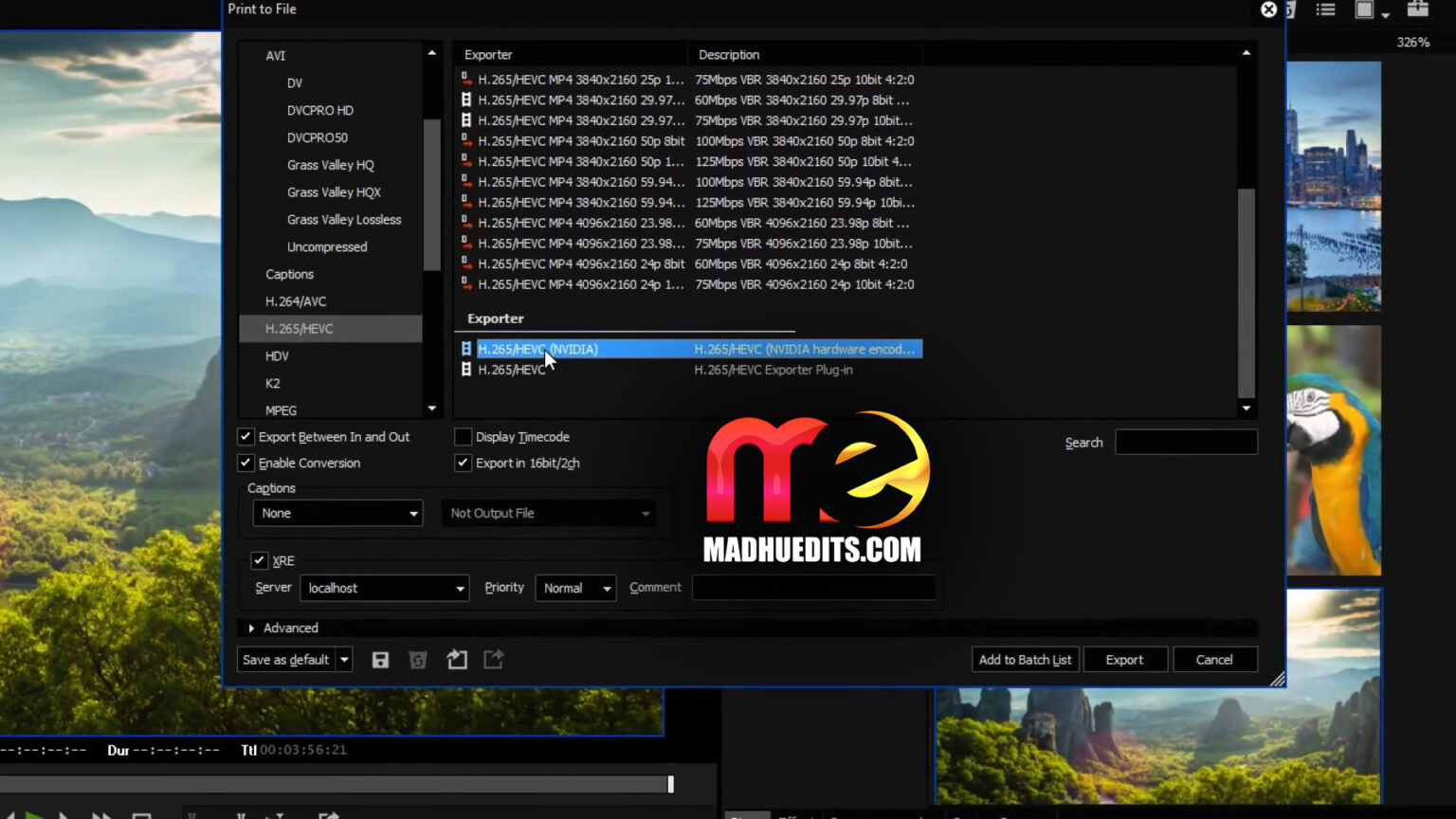
Task: Uncheck Export Between In and Out
Action: (x=246, y=436)
